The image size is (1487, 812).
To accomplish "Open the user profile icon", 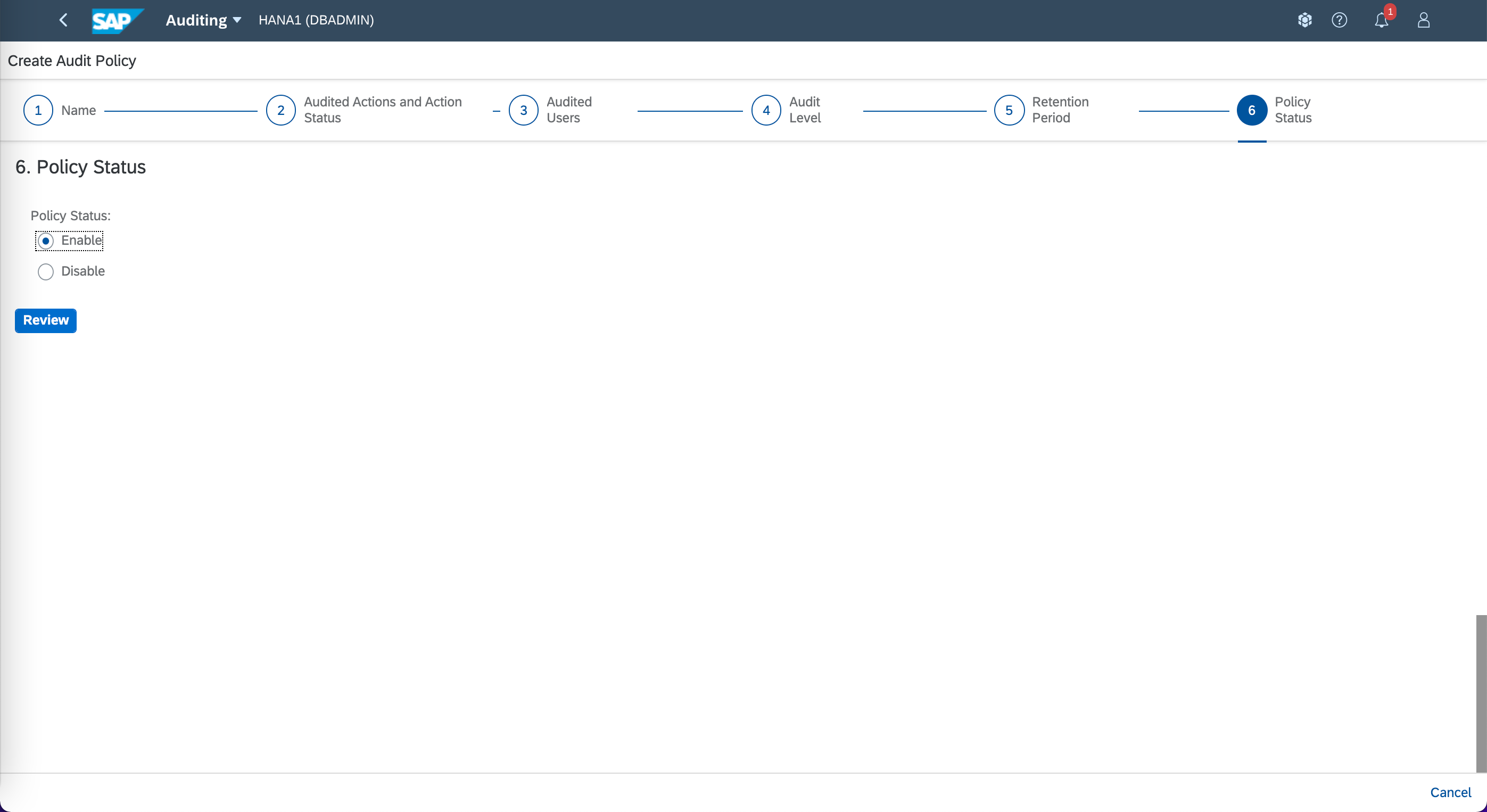I will click(x=1424, y=20).
